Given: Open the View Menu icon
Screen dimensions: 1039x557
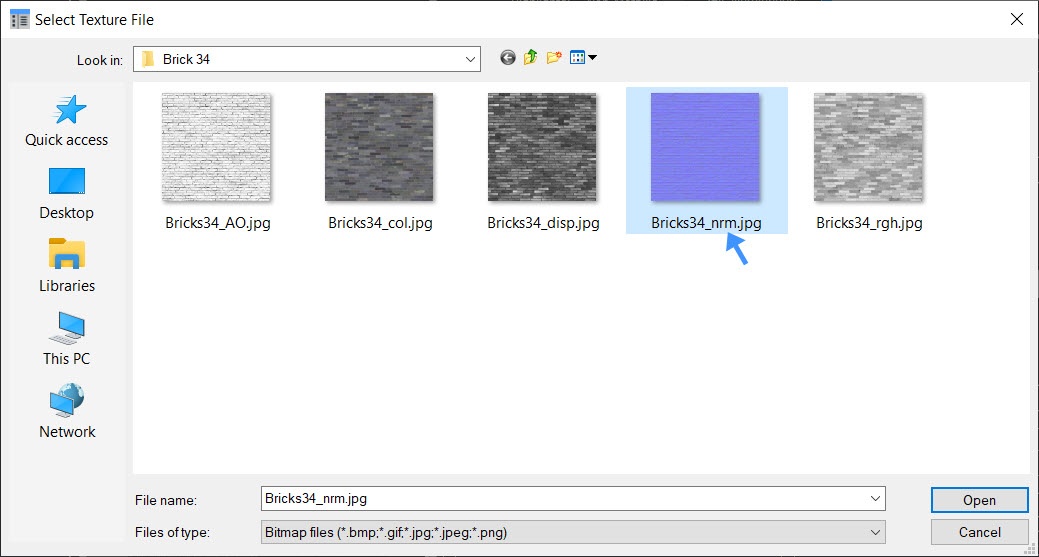Looking at the screenshot, I should tap(577, 58).
